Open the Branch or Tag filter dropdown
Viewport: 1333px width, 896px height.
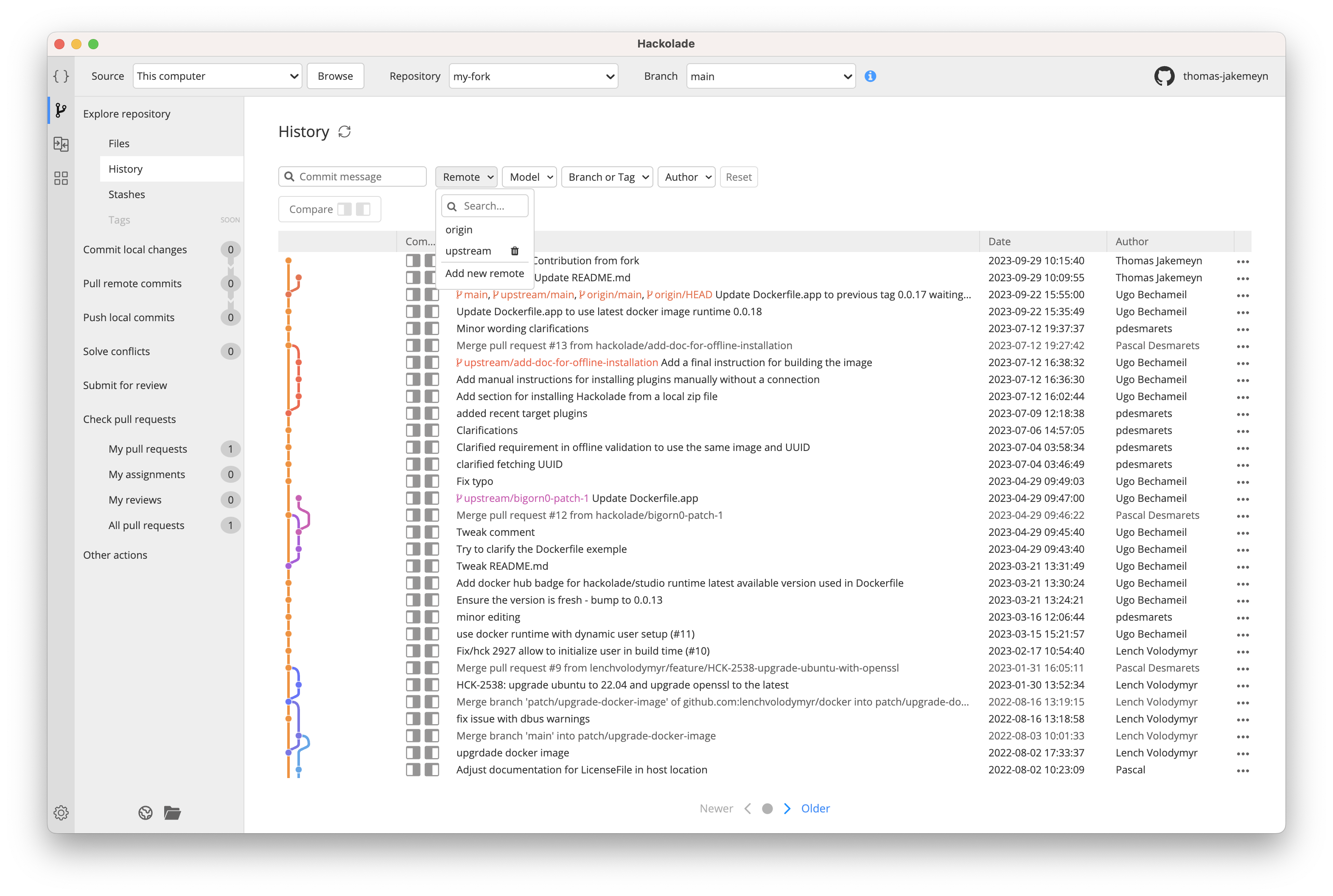(608, 177)
